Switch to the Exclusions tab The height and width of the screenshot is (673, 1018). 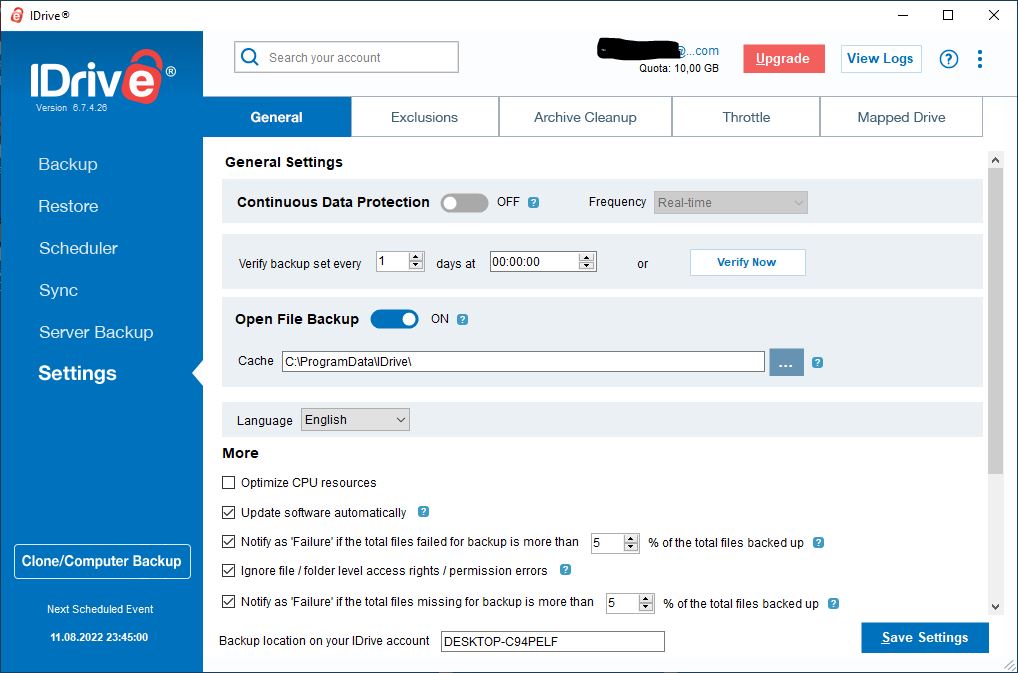pos(425,117)
